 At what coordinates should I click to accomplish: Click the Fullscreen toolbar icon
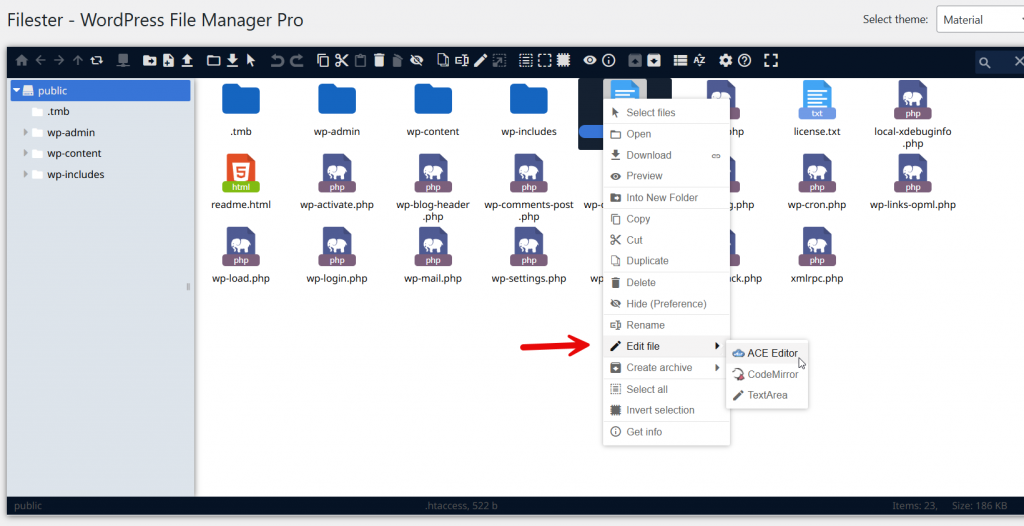pyautogui.click(x=770, y=61)
